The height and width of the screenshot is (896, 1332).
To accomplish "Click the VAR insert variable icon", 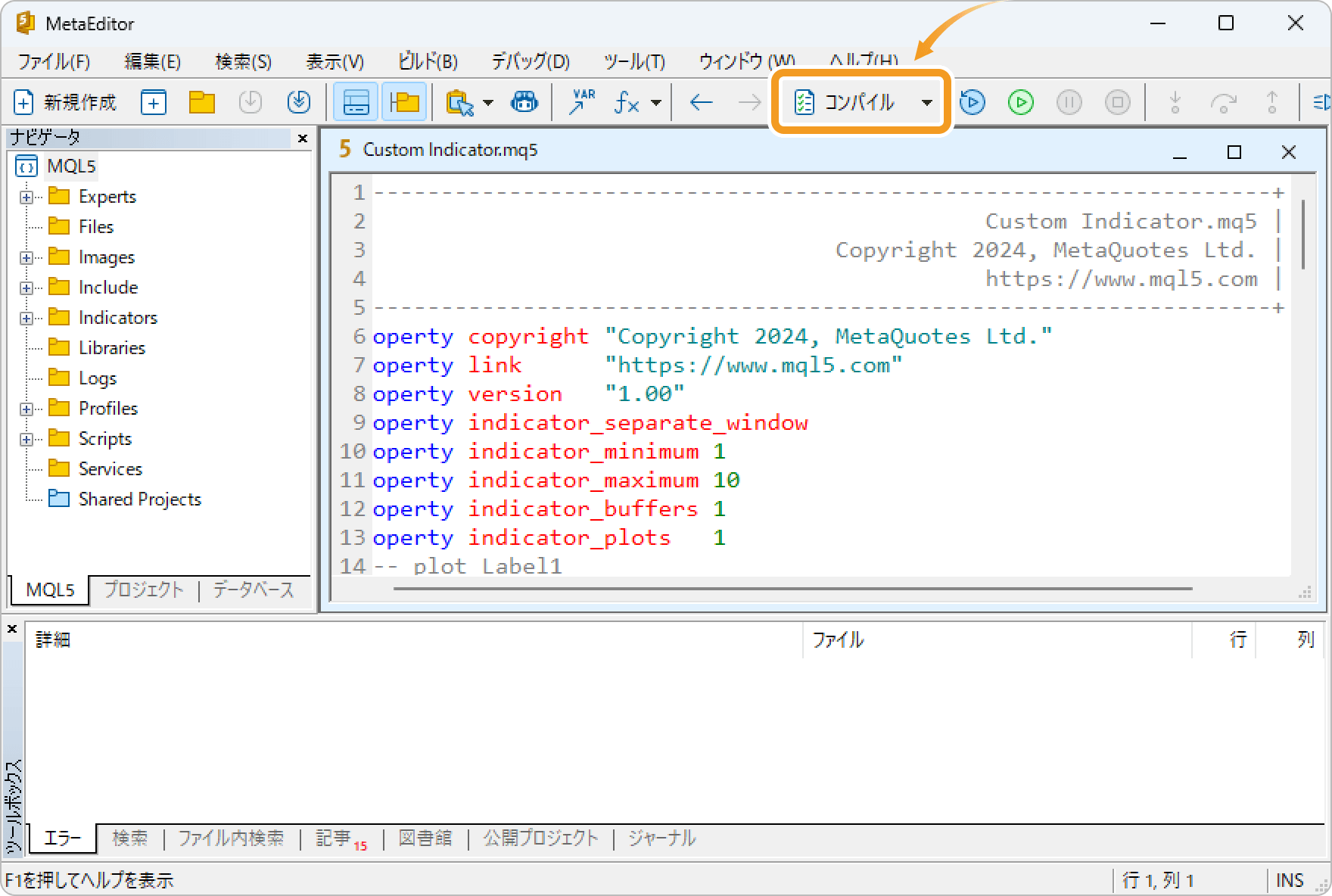I will (582, 102).
